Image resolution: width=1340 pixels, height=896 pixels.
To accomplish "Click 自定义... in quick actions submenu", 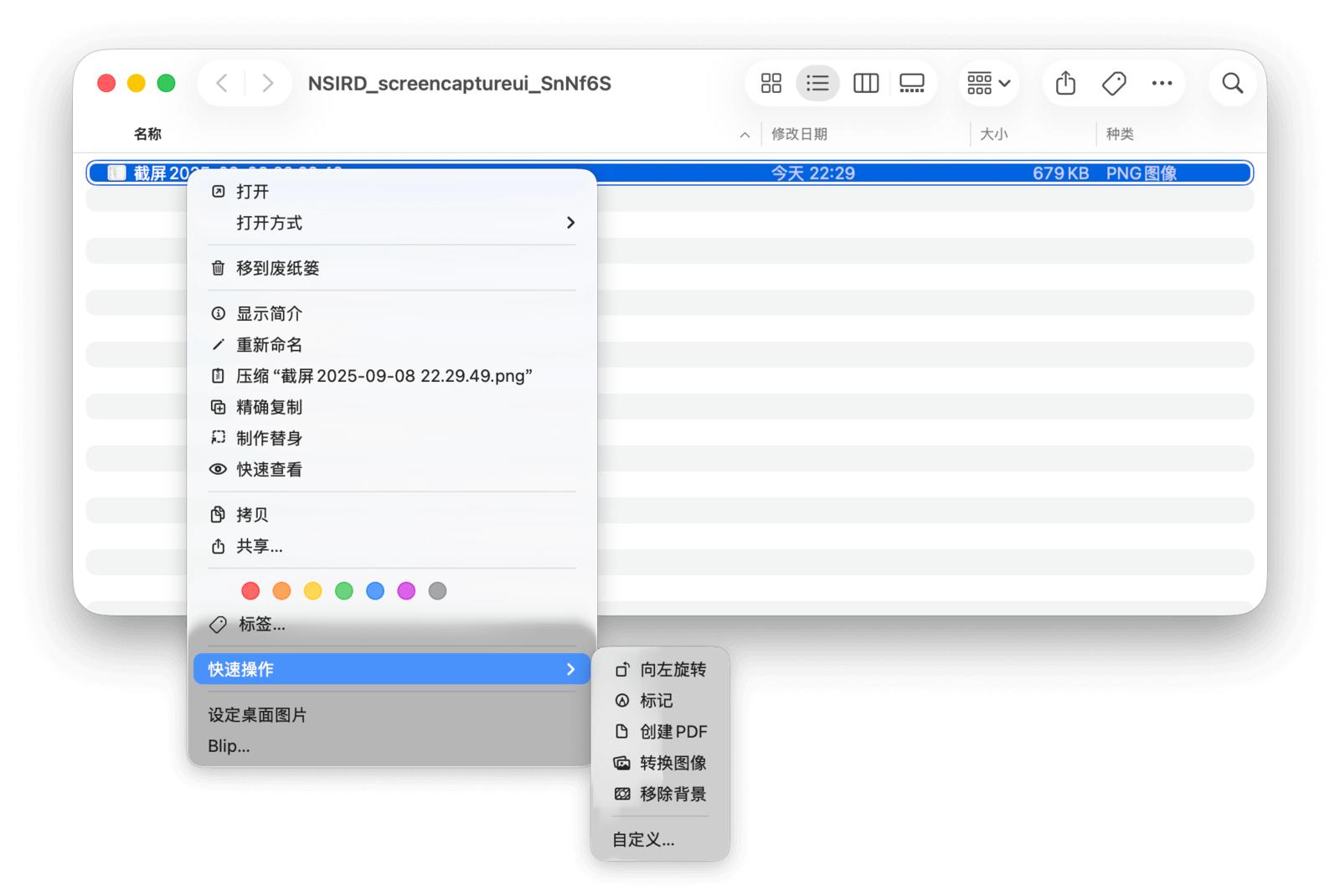I will [x=643, y=840].
